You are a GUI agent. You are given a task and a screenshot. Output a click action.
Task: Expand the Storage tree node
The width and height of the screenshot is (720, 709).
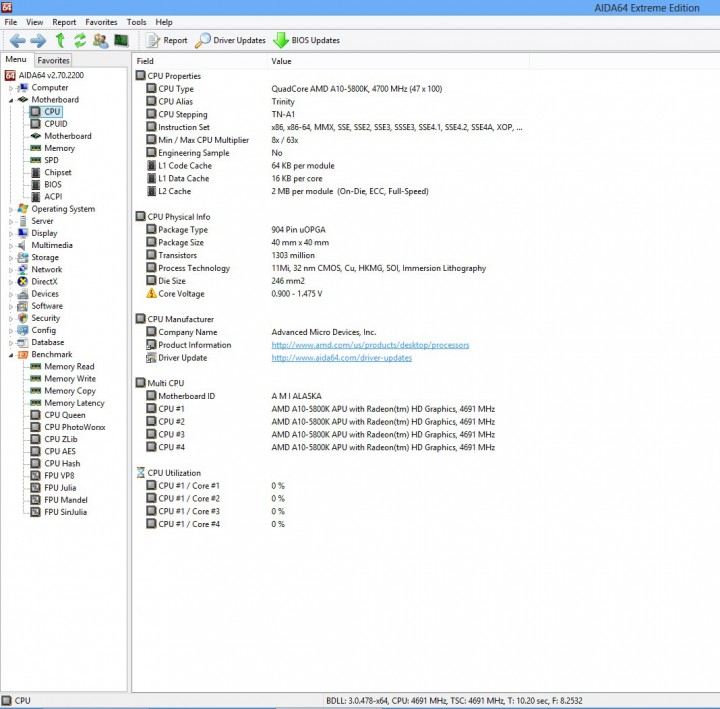[x=11, y=258]
